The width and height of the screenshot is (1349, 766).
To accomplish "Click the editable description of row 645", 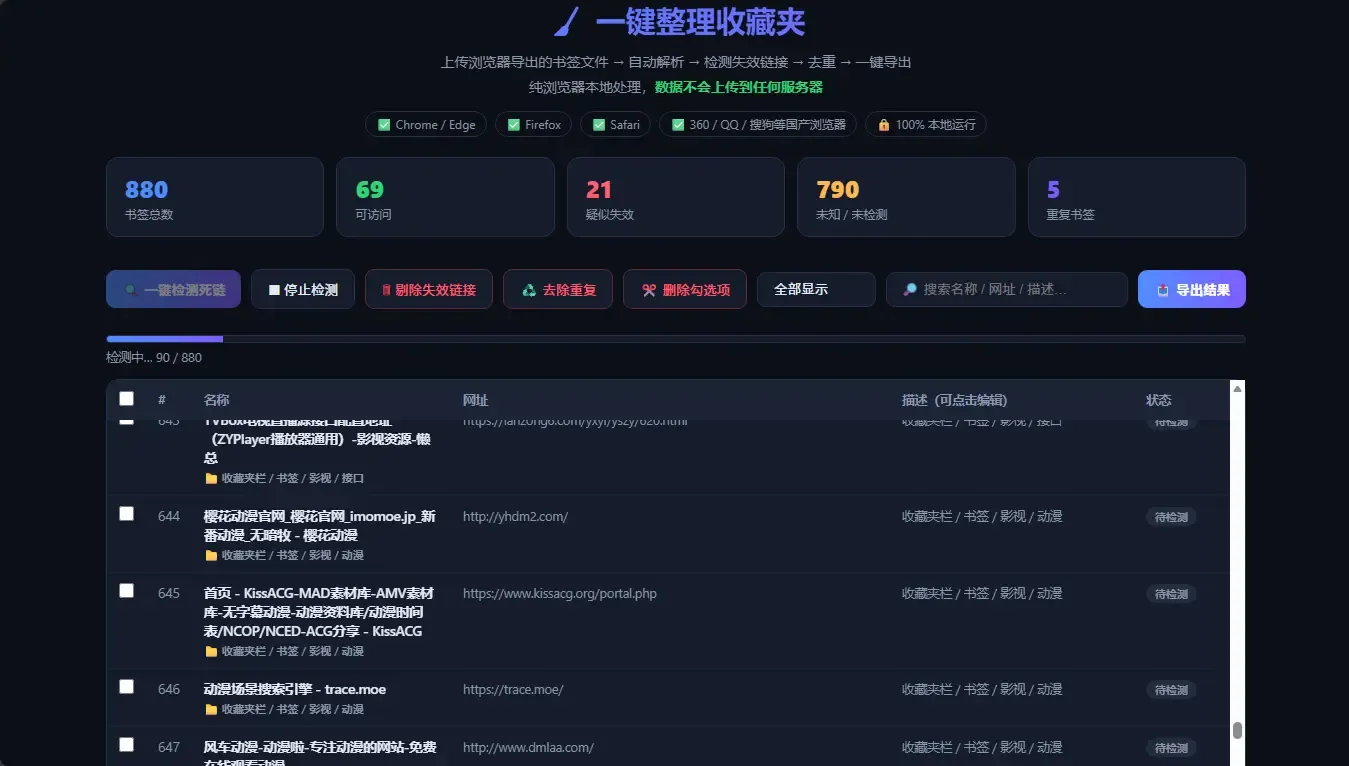I will coord(982,593).
